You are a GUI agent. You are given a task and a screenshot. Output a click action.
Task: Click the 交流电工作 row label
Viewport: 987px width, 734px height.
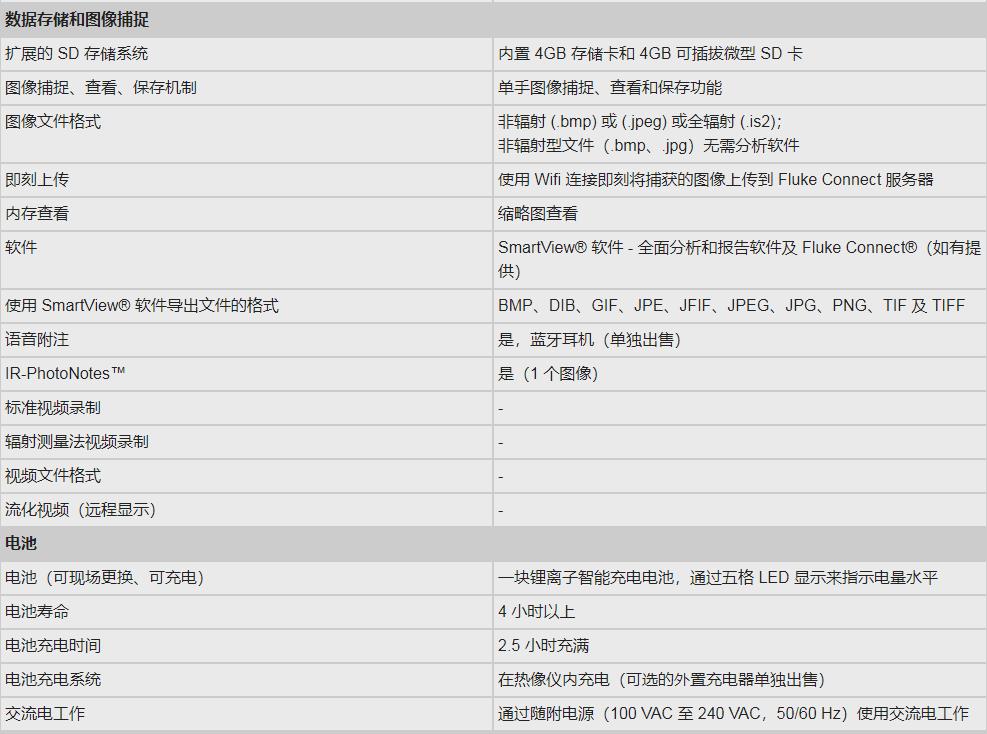[x=45, y=714]
